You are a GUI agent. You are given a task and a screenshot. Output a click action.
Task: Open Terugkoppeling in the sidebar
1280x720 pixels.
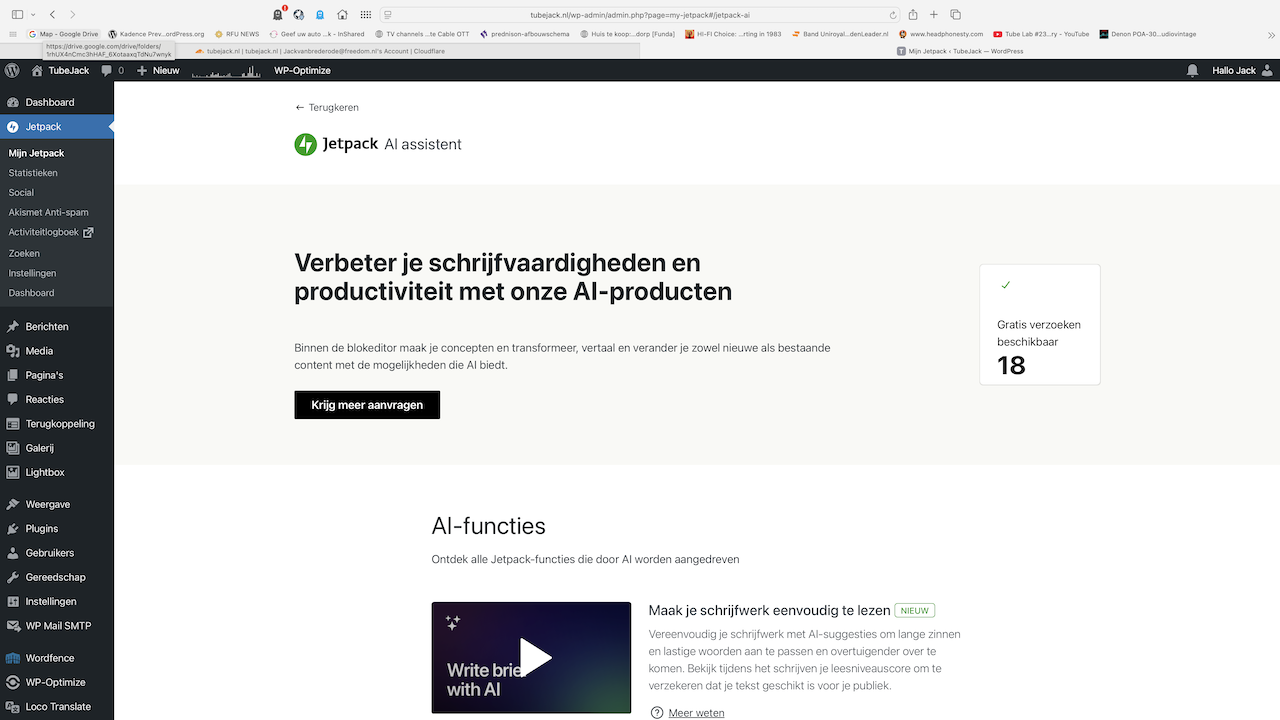click(57, 424)
